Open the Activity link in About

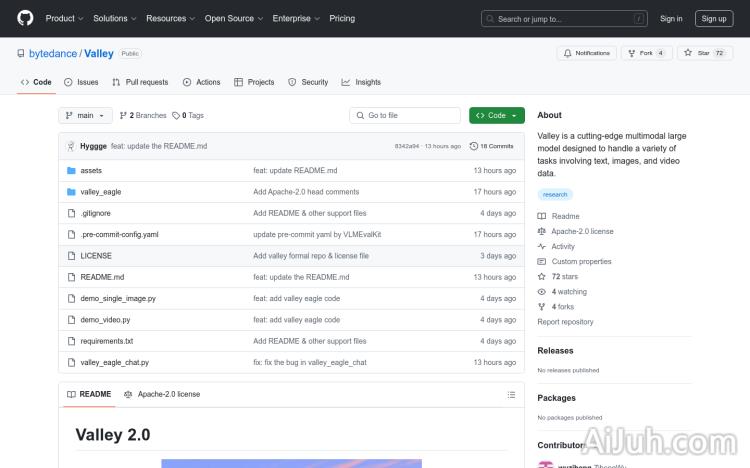pos(563,246)
